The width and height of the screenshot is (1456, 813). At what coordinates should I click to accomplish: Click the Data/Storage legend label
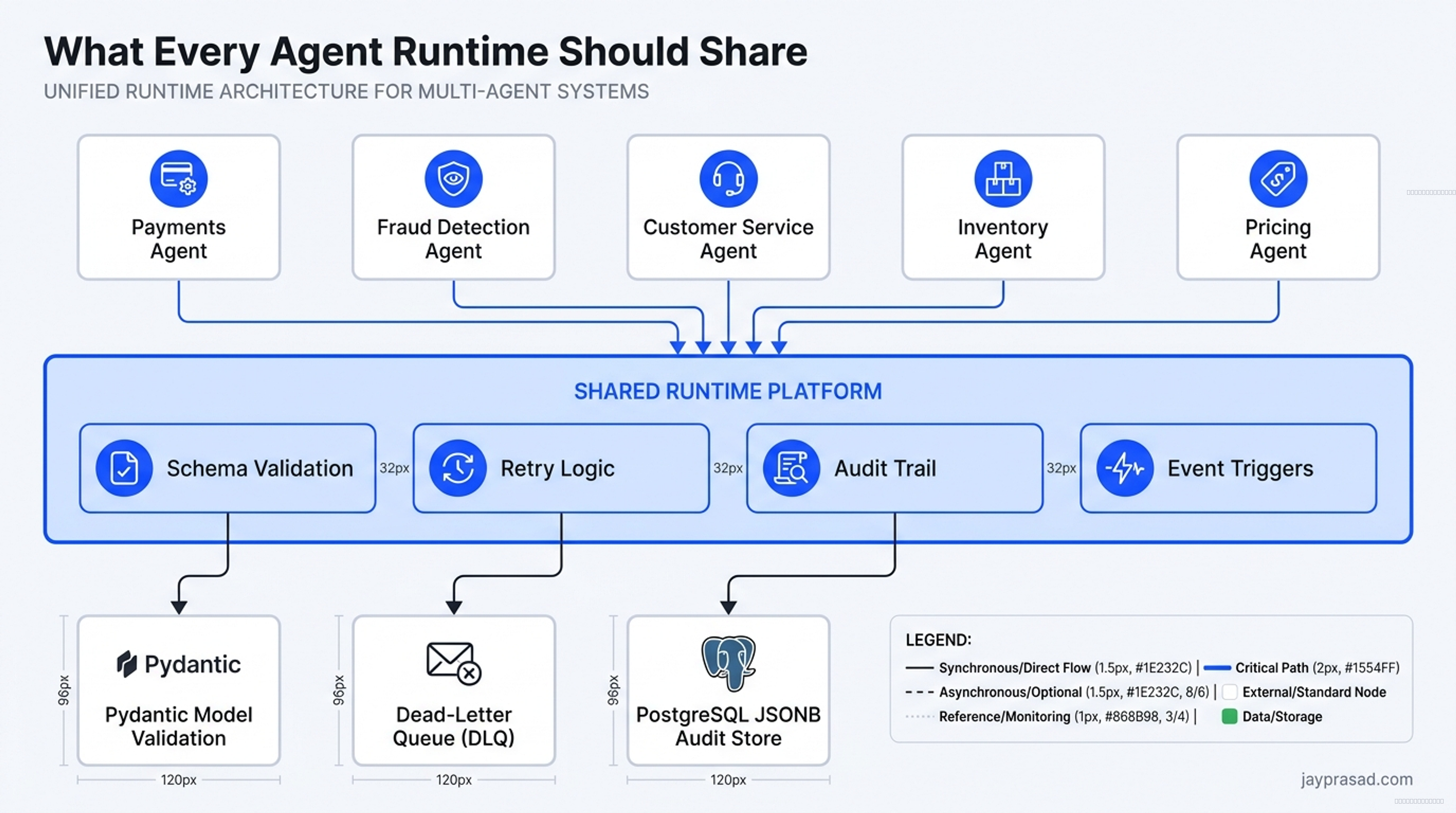pyautogui.click(x=1282, y=716)
